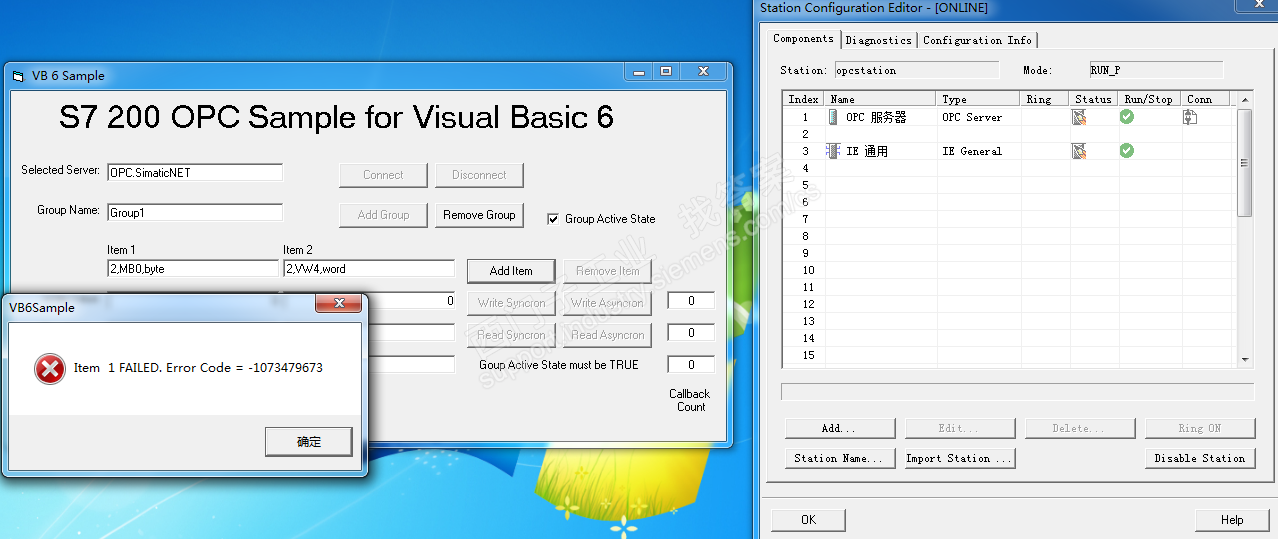1278x539 pixels.
Task: Click status icon in IE General row
Action: tap(1079, 151)
